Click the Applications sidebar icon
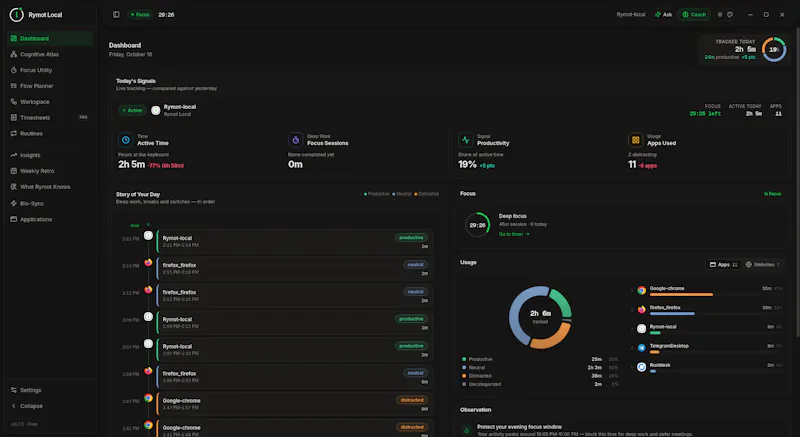800x437 pixels. pos(14,219)
